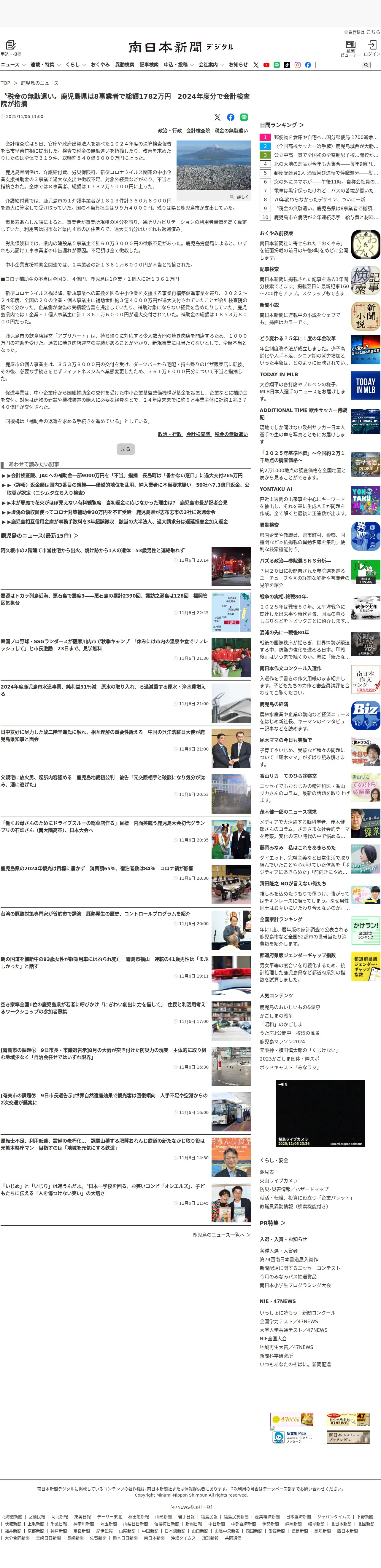This screenshot has height=1568, width=381.
Task: Click the header search input field
Action: 338,65
